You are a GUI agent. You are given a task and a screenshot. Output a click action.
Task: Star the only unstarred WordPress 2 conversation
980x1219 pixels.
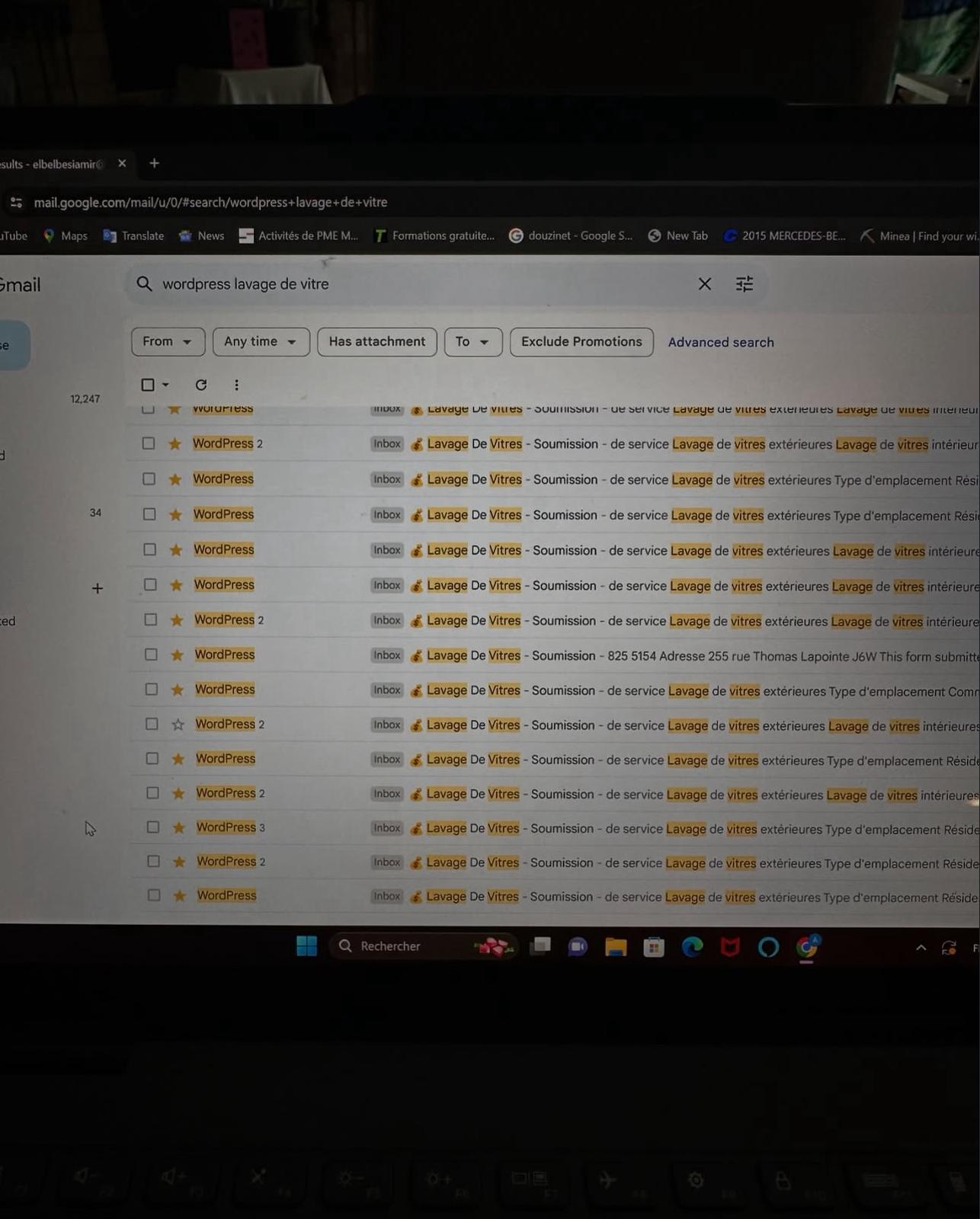coord(178,725)
